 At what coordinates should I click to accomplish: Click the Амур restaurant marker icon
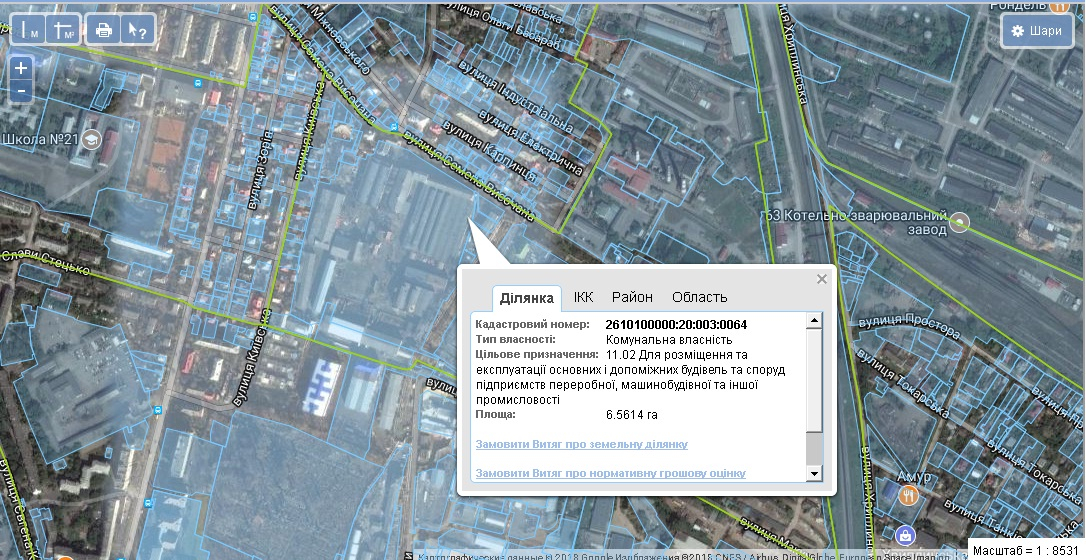[909, 495]
